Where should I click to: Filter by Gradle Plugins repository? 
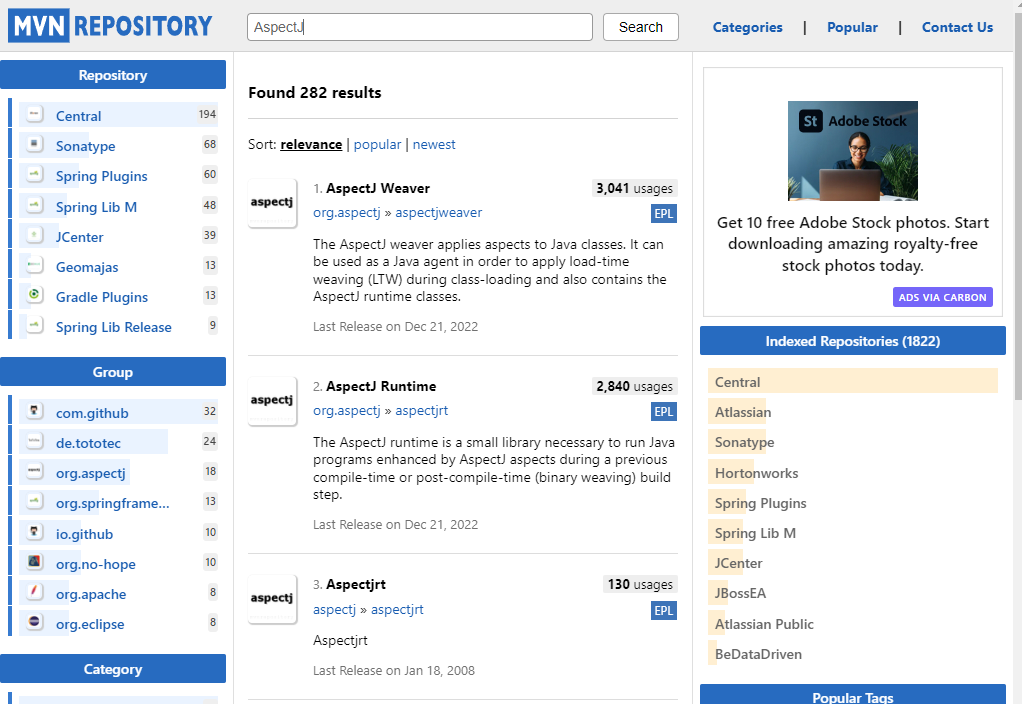(x=102, y=297)
